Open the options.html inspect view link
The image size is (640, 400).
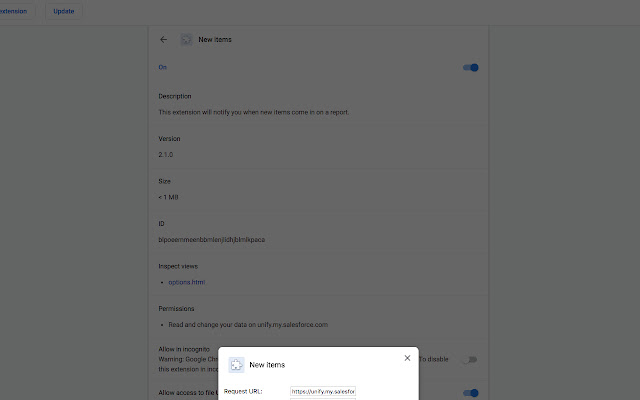tap(187, 282)
